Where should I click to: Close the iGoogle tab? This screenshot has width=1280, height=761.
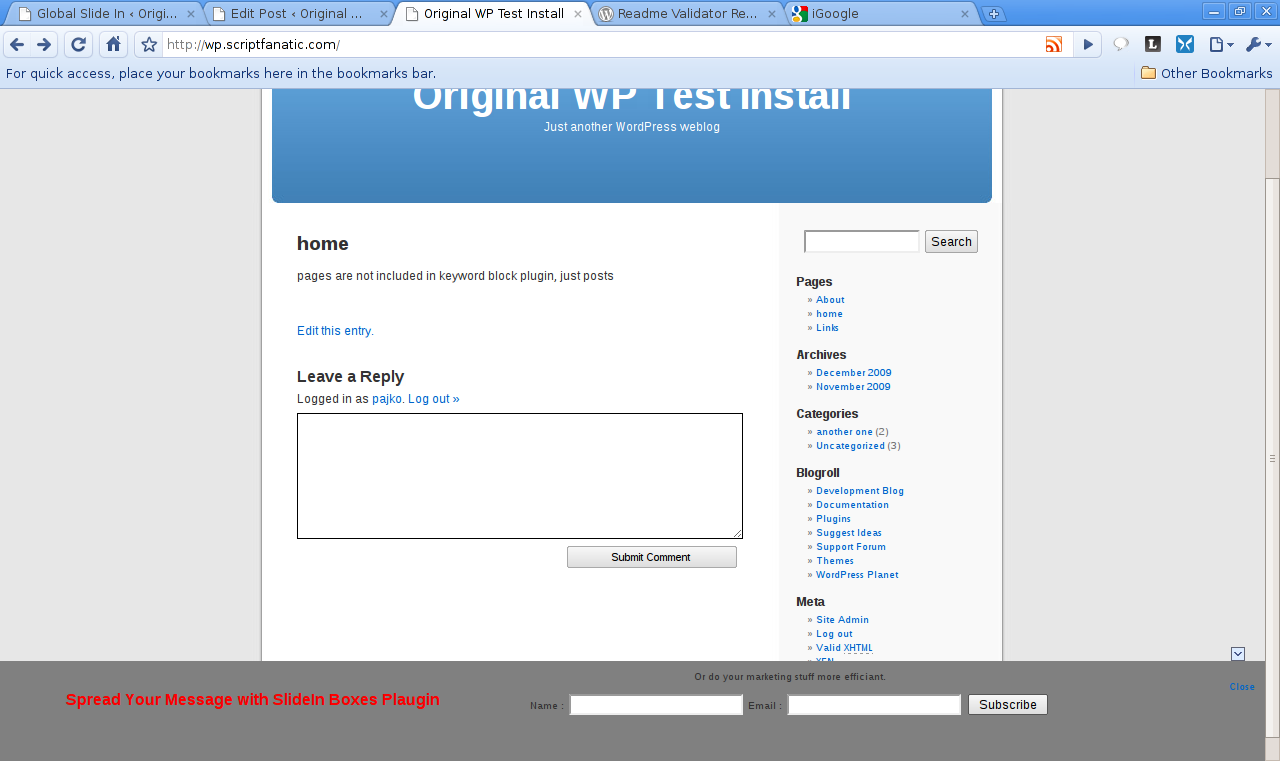(x=965, y=14)
